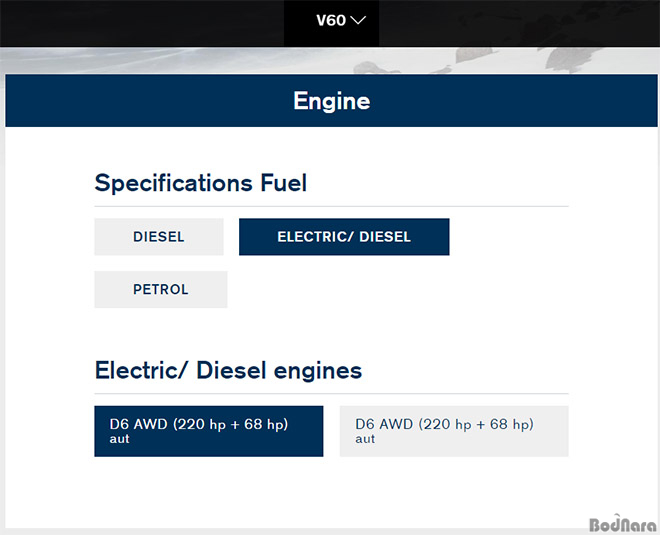Choose the highlighted dark blue D6 AWD engine
660x535 pixels.
pyautogui.click(x=209, y=431)
